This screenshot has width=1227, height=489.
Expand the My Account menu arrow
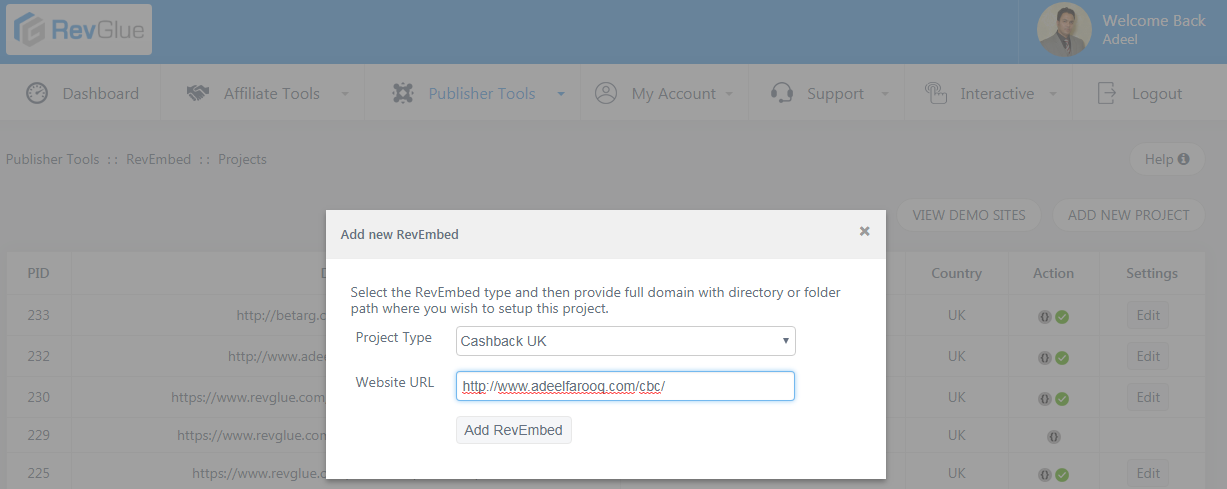[x=730, y=94]
